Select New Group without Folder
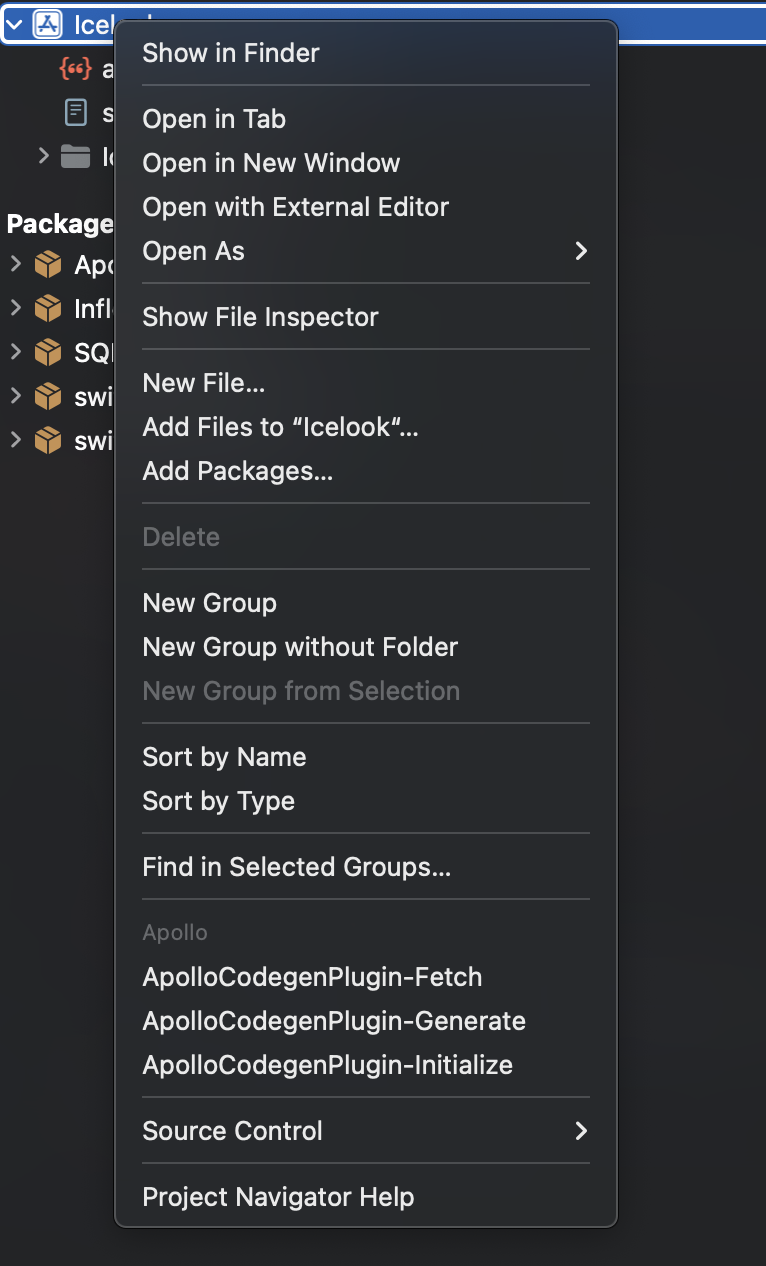This screenshot has width=766, height=1266. click(x=366, y=647)
